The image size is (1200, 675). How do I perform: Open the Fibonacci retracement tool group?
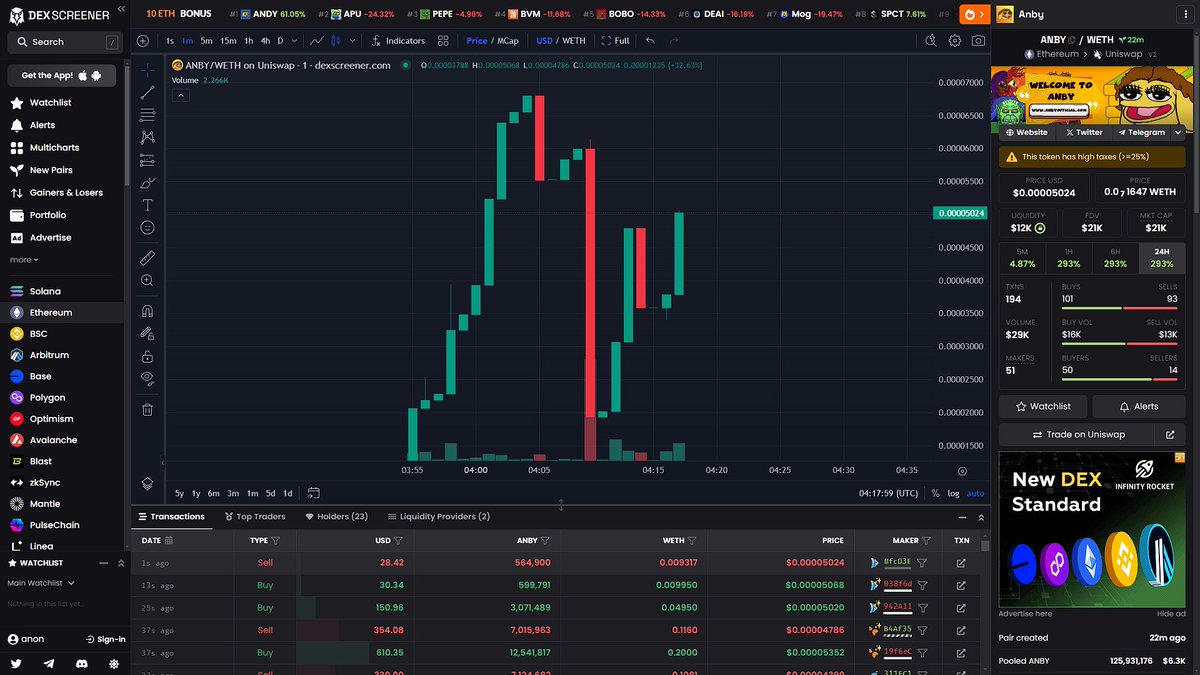(x=147, y=115)
